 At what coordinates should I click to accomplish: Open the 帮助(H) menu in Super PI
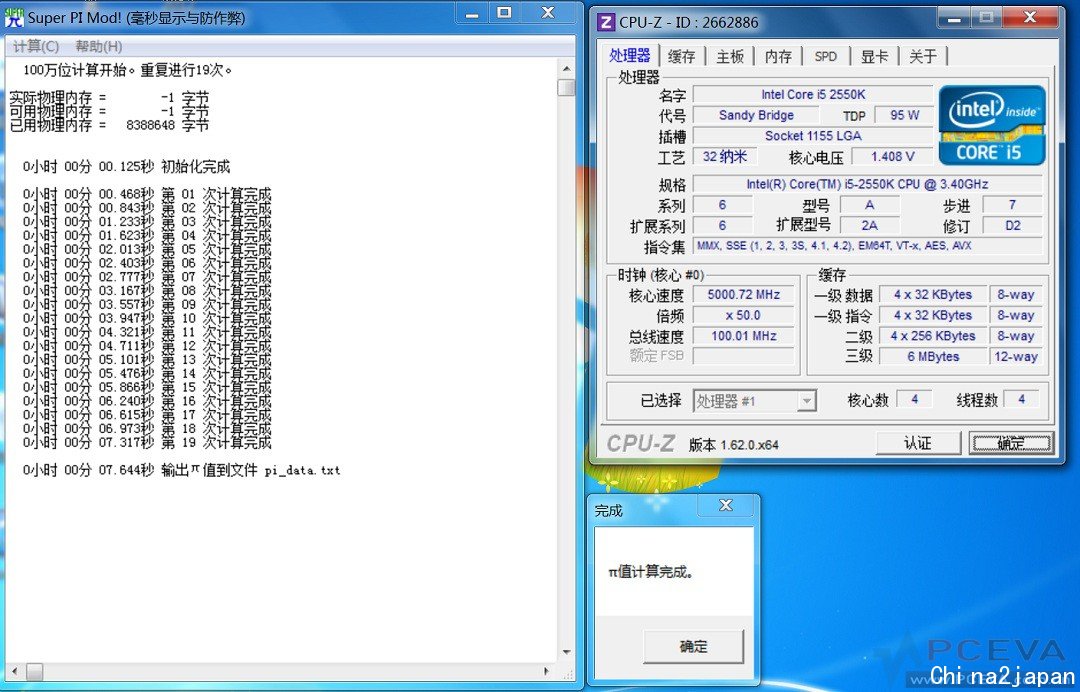98,46
